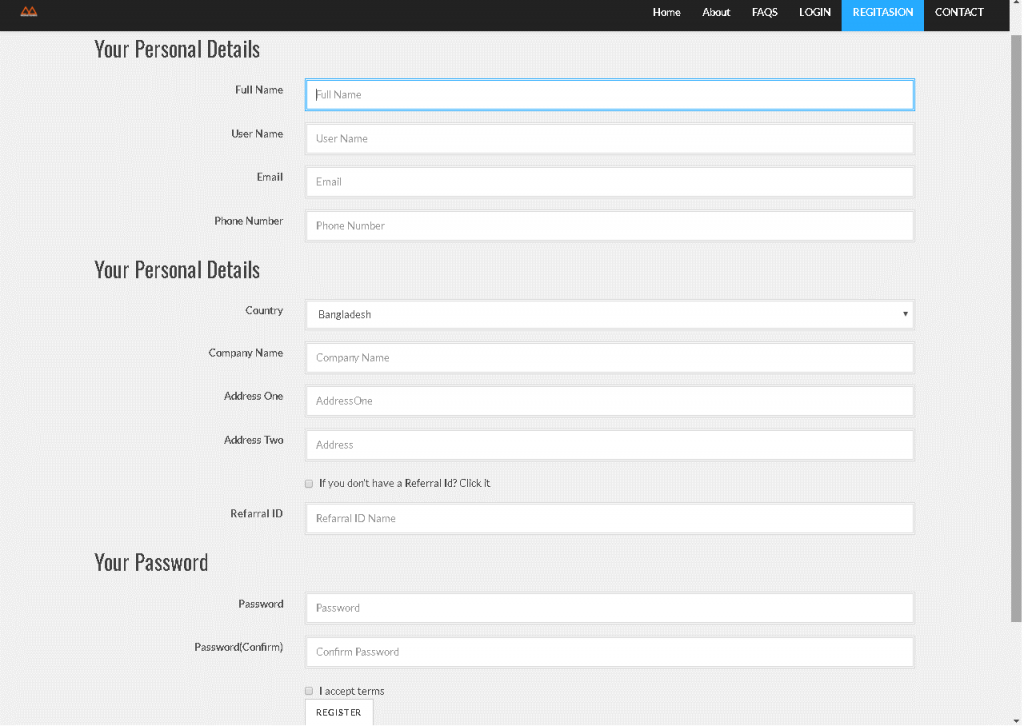Image resolution: width=1024 pixels, height=726 pixels.
Task: Select the Phone Number input box
Action: point(609,226)
